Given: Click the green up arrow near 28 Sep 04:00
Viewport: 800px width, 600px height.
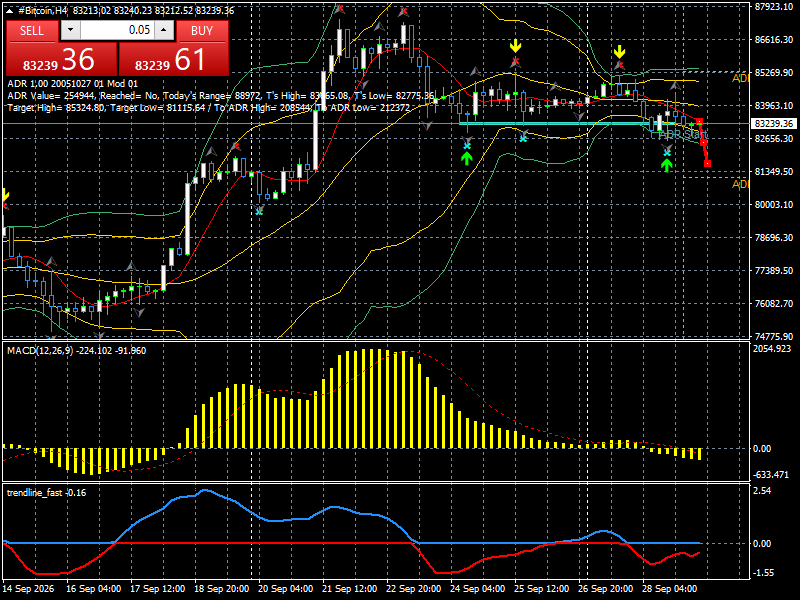Looking at the screenshot, I should [x=667, y=165].
